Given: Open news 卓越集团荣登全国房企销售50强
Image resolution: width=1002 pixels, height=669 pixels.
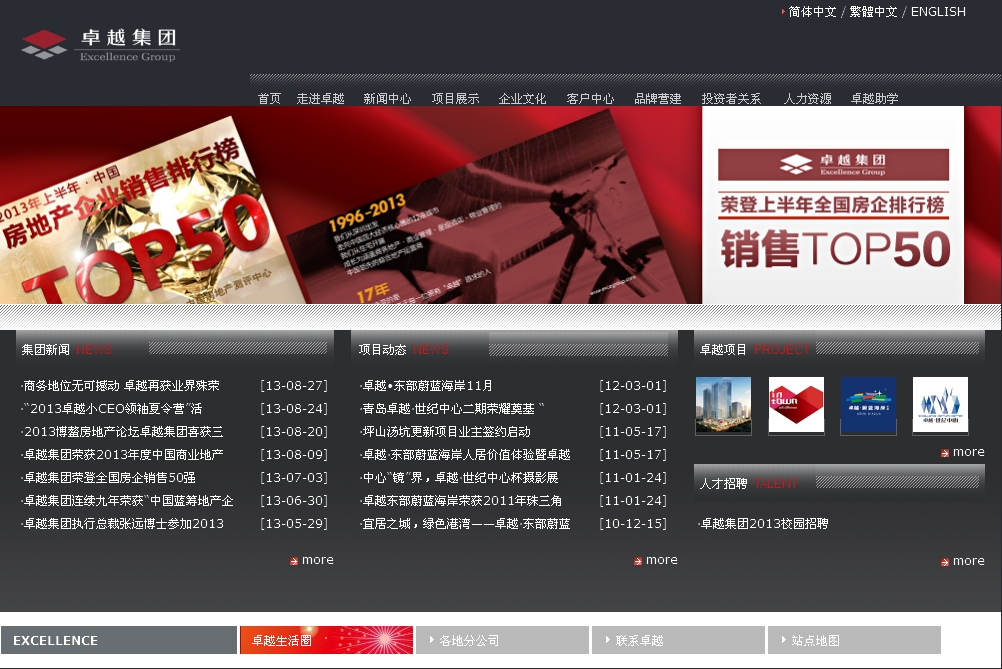Looking at the screenshot, I should 109,478.
